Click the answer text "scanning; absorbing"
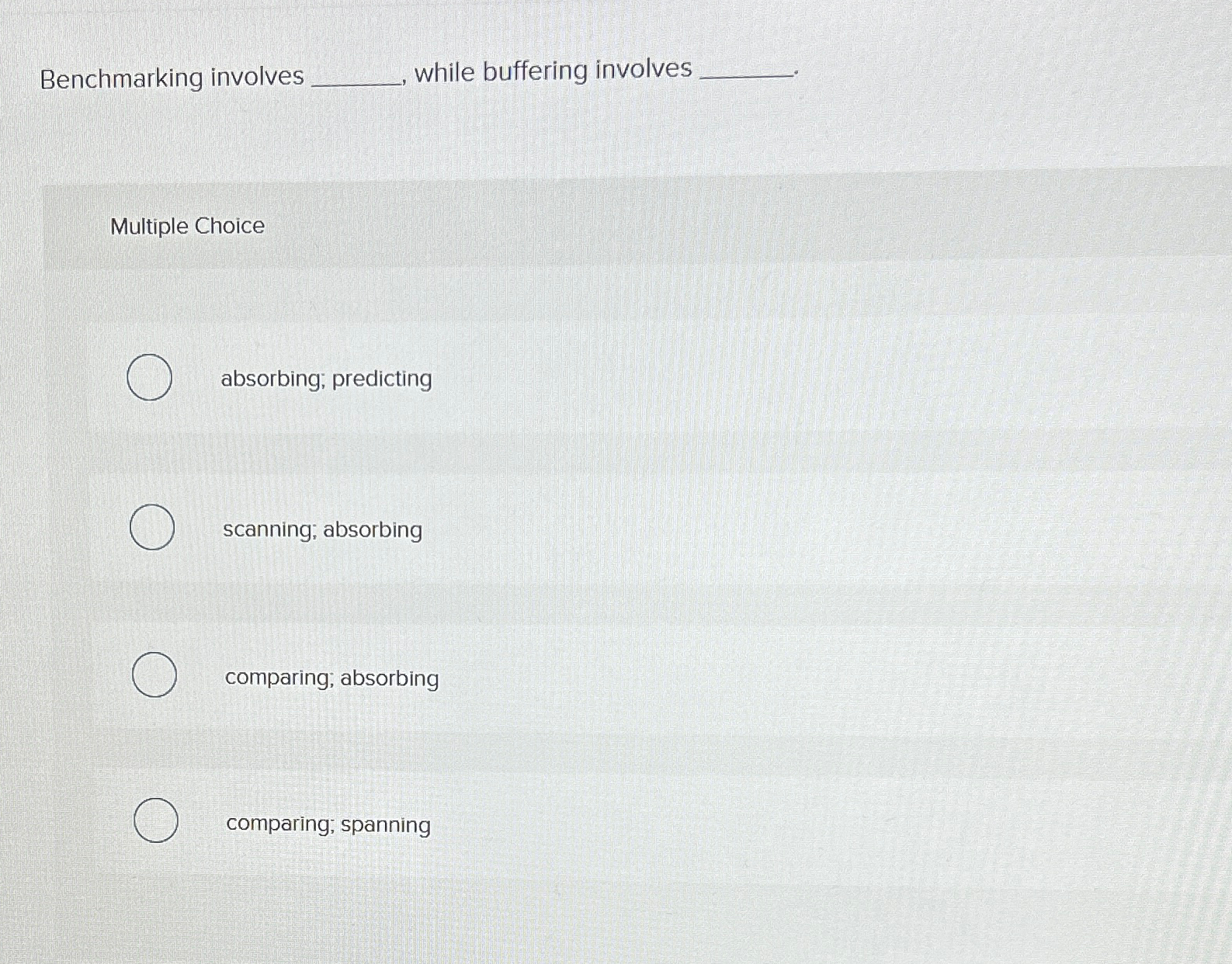This screenshot has height=964, width=1232. click(x=321, y=529)
